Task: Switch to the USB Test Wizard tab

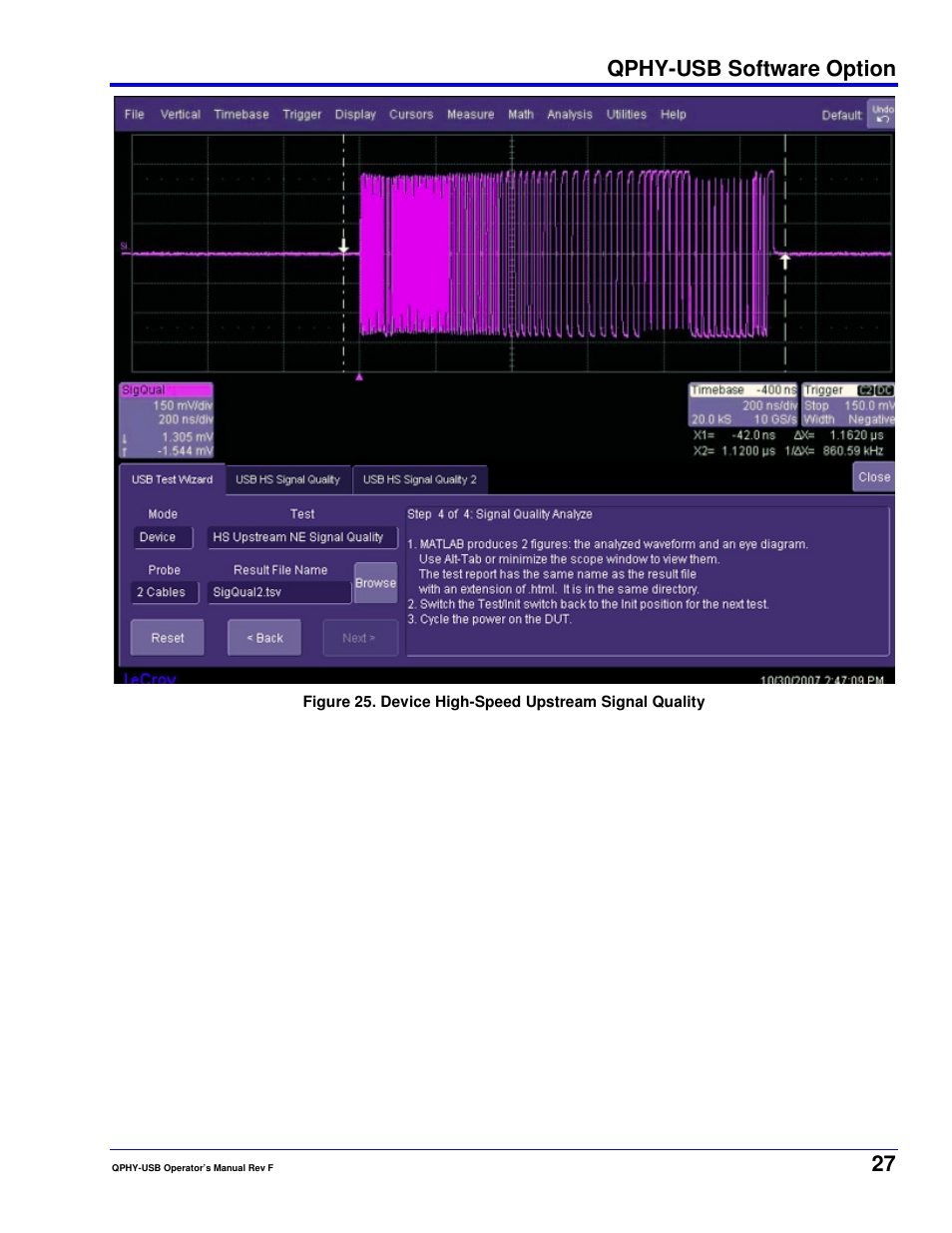Action: point(173,479)
